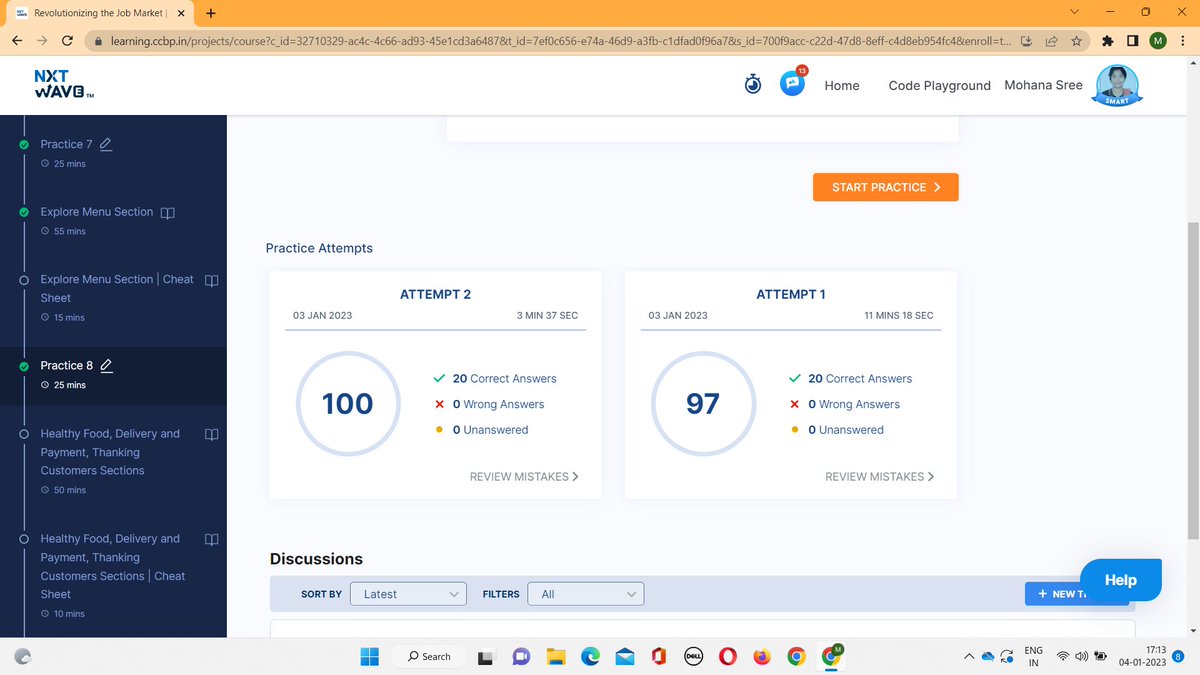Toggle the browser side panel icon
This screenshot has width=1200, height=675.
[x=1132, y=41]
